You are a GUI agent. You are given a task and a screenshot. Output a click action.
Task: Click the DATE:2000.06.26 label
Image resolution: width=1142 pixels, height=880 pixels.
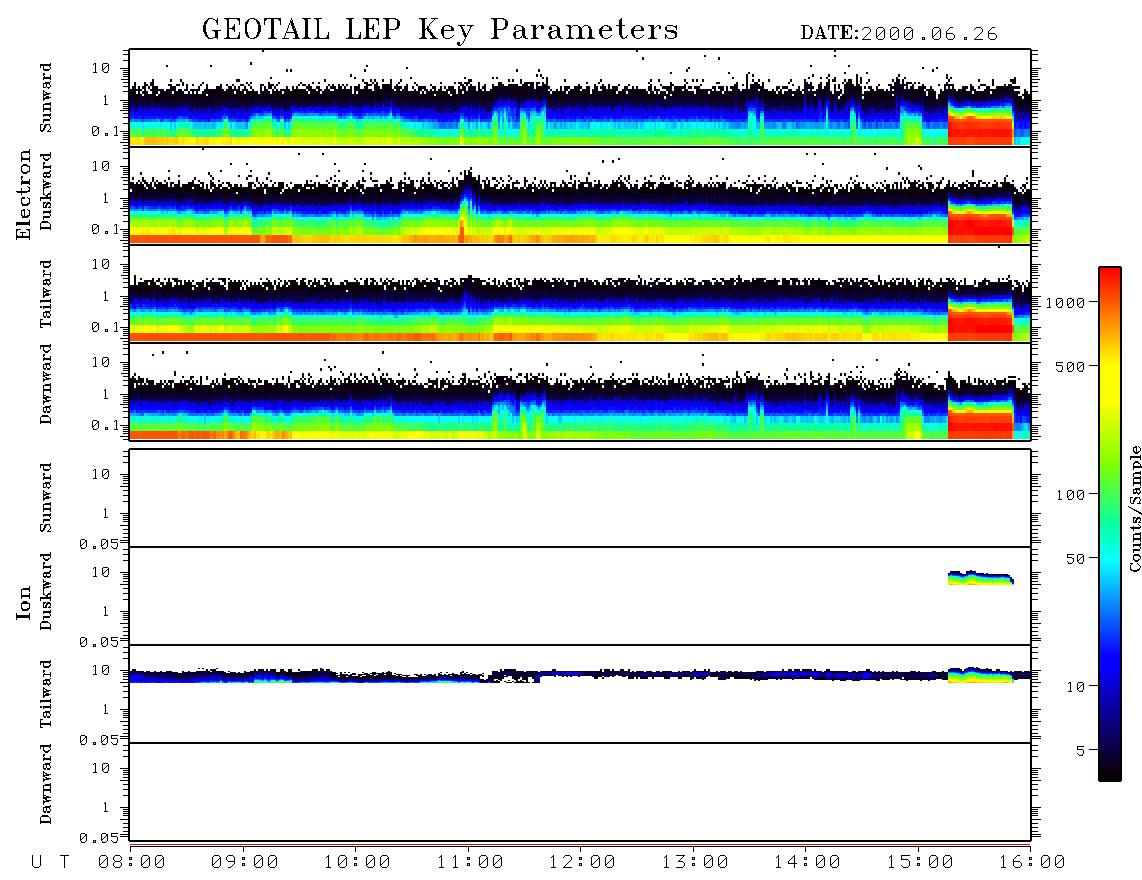899,34
